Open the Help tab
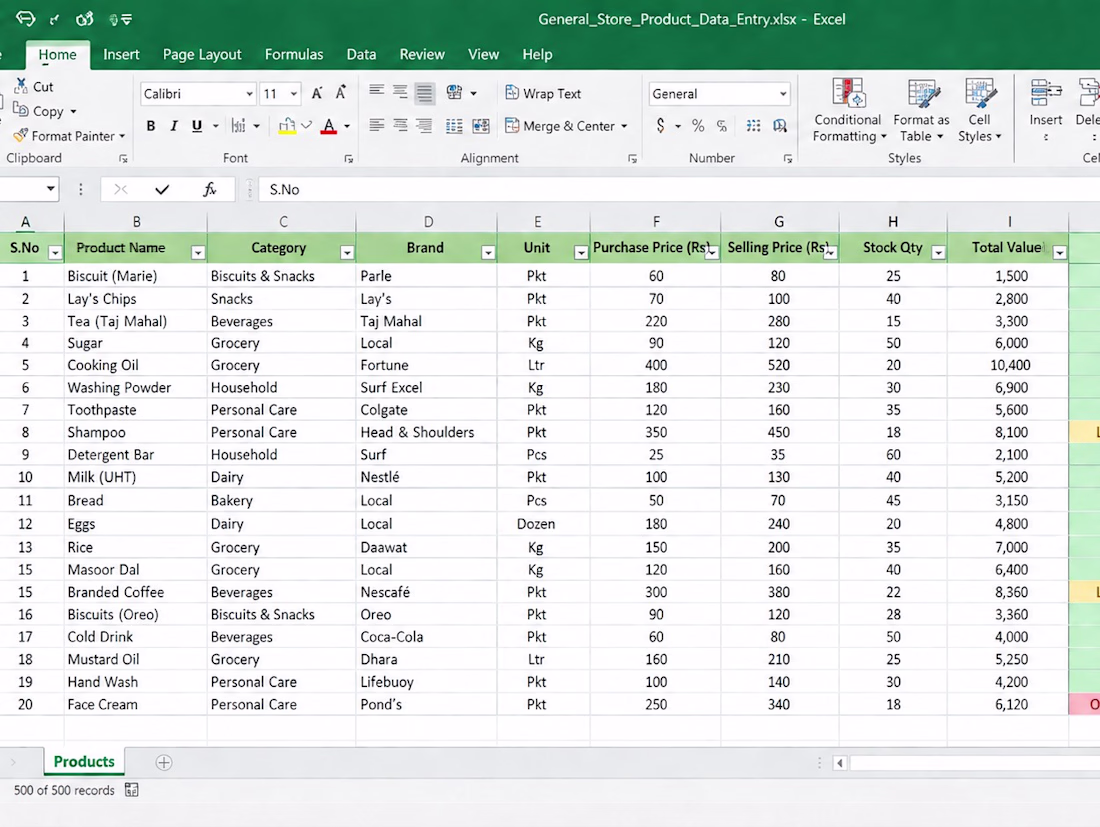Screen dimensions: 1100x827 pos(537,55)
